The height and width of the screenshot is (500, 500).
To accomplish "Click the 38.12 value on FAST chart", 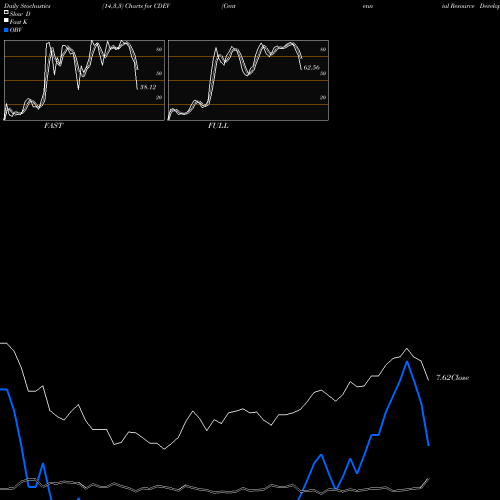I will (148, 87).
